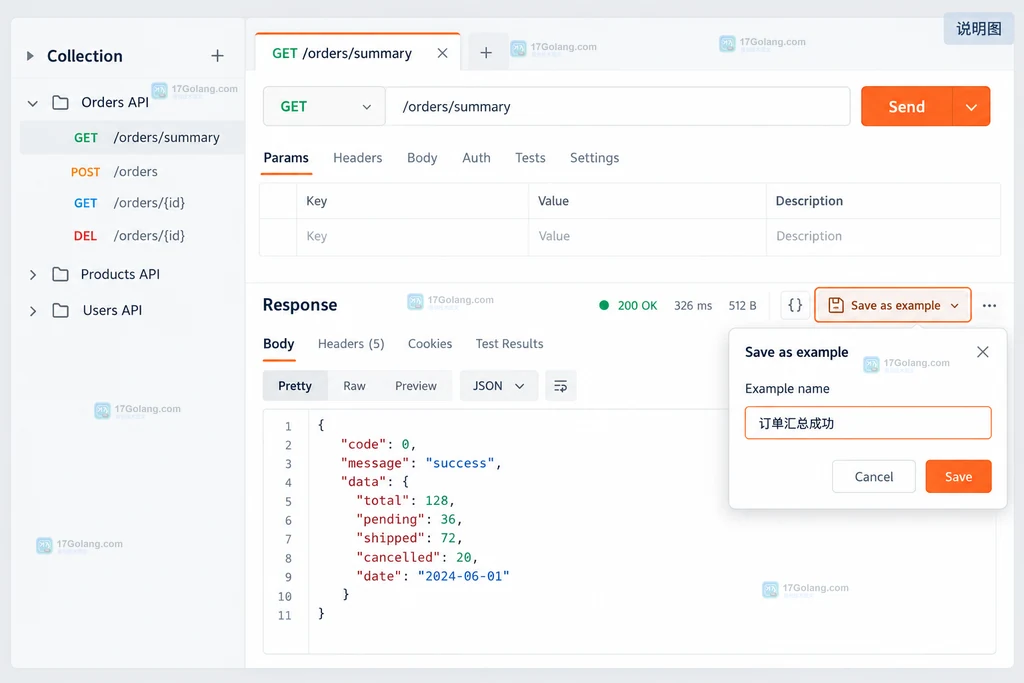Select POST /orders request

133,172
